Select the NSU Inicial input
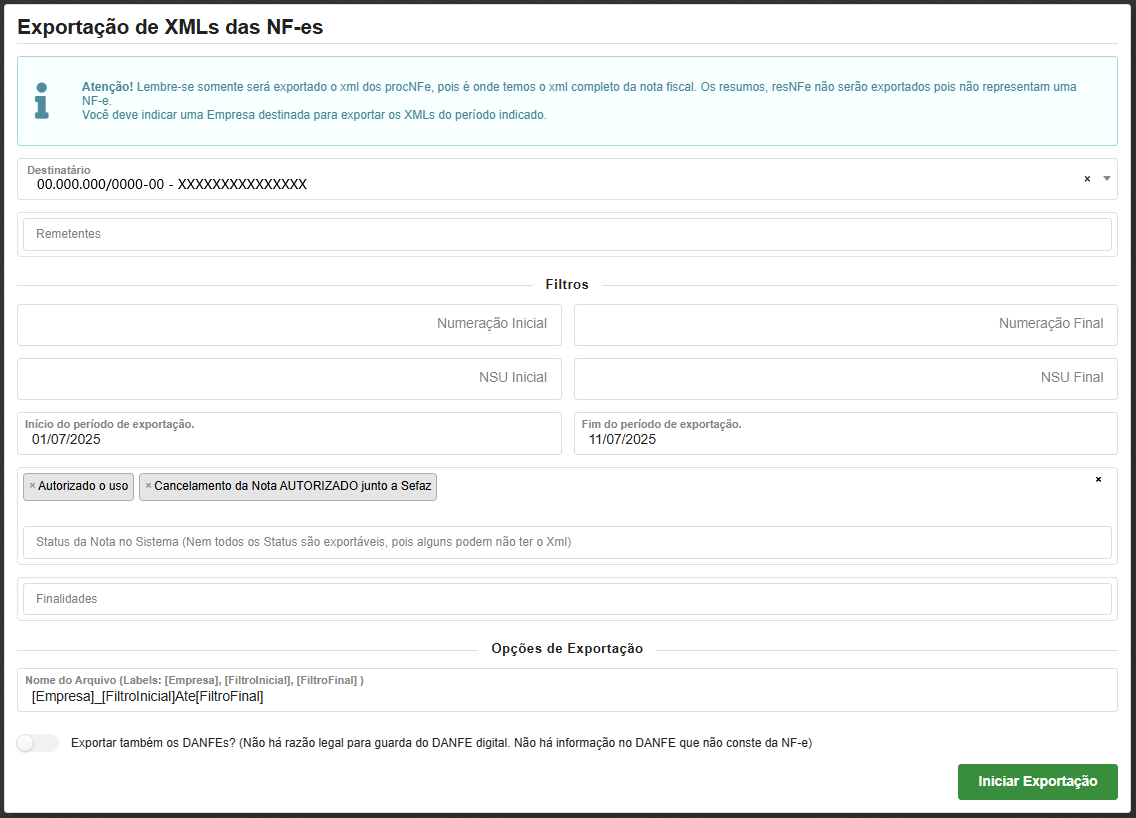Viewport: 1136px width, 818px height. (289, 378)
